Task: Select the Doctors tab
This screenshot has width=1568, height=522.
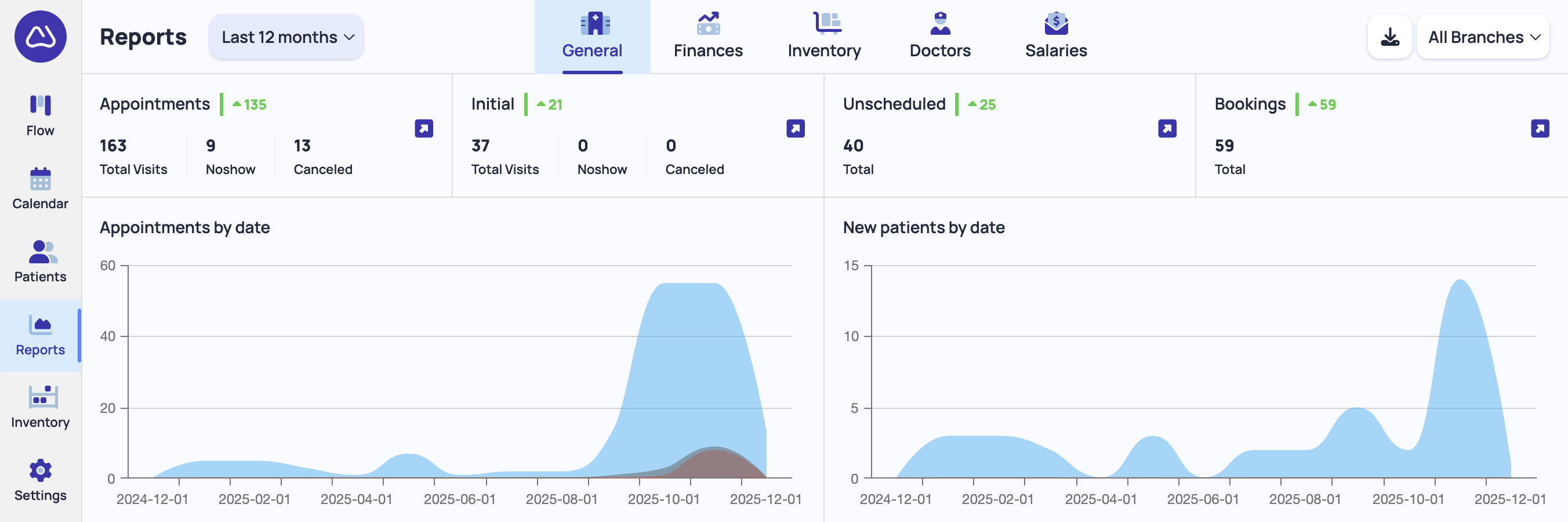Action: (x=940, y=37)
